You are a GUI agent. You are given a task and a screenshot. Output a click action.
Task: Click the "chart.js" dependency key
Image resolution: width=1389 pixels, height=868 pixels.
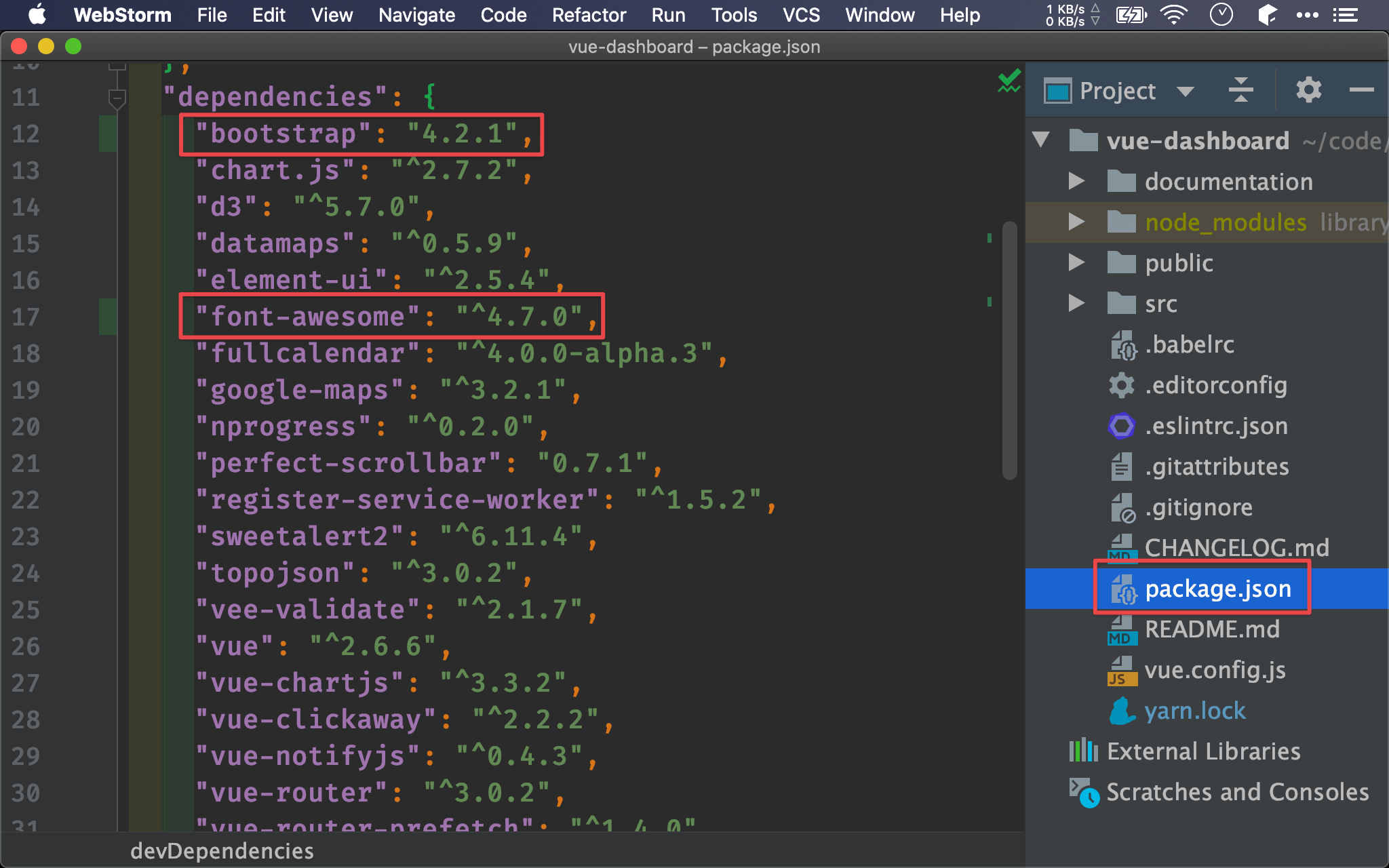click(274, 170)
